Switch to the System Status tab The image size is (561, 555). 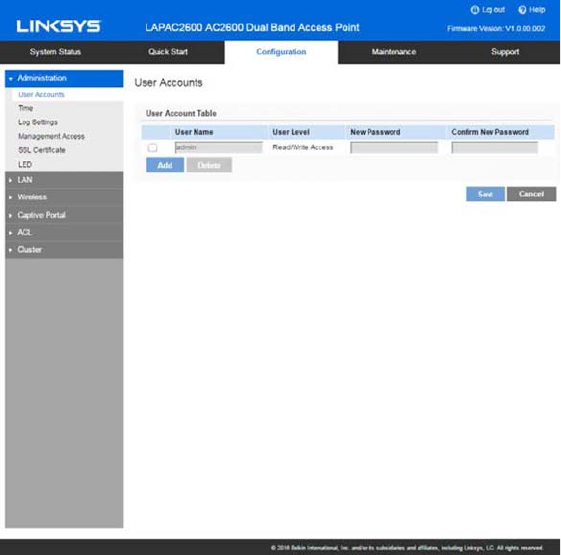55,52
